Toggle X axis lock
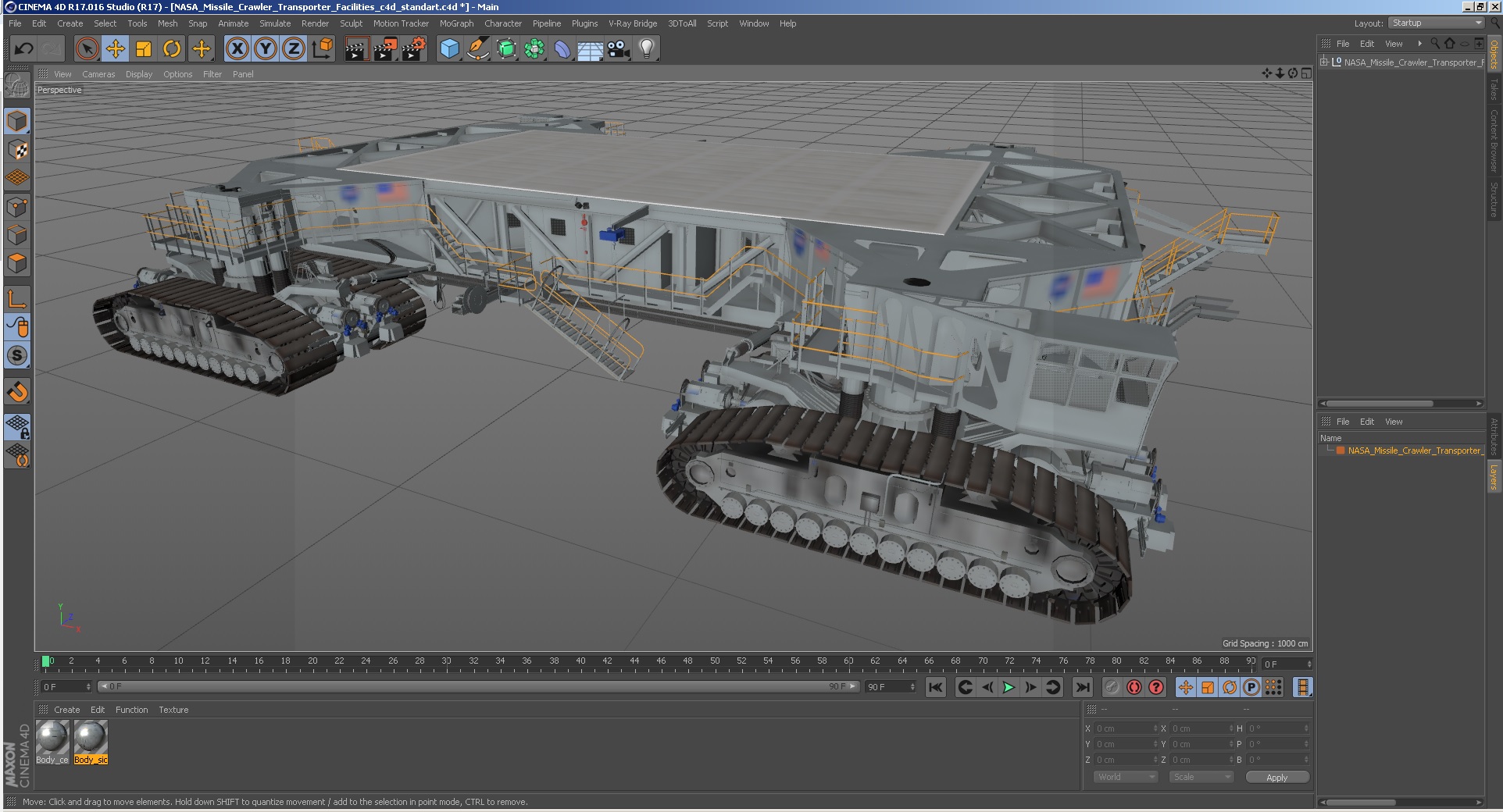 click(237, 49)
